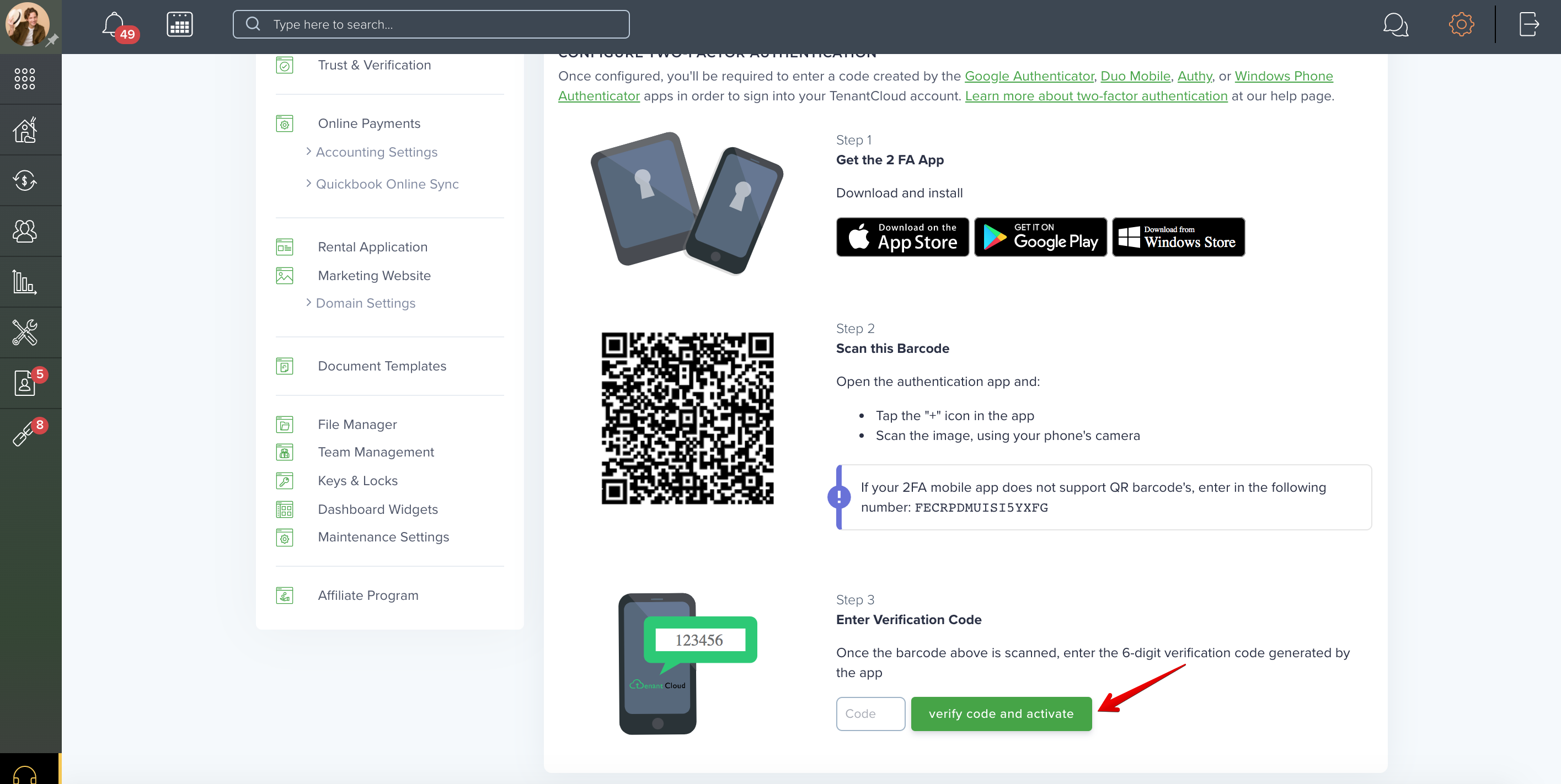Go to Rental Application settings

[372, 247]
